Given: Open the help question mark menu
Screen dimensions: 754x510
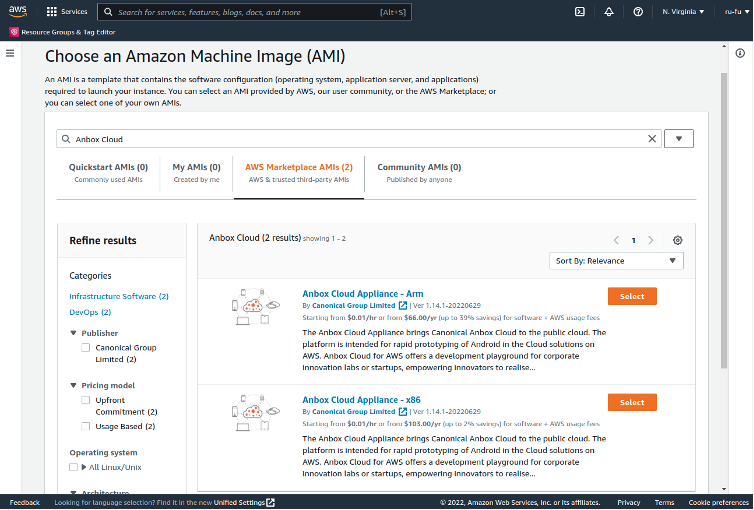Looking at the screenshot, I should pos(638,12).
